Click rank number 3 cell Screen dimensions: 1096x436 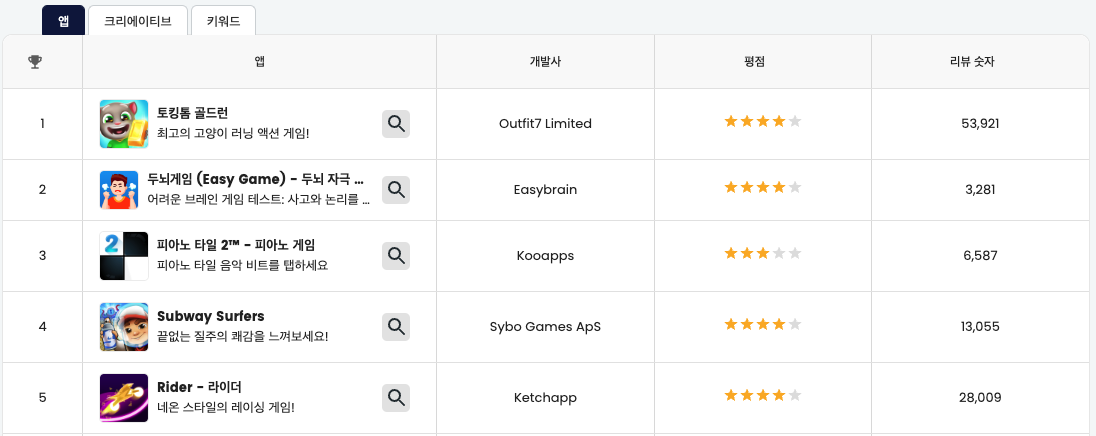42,256
